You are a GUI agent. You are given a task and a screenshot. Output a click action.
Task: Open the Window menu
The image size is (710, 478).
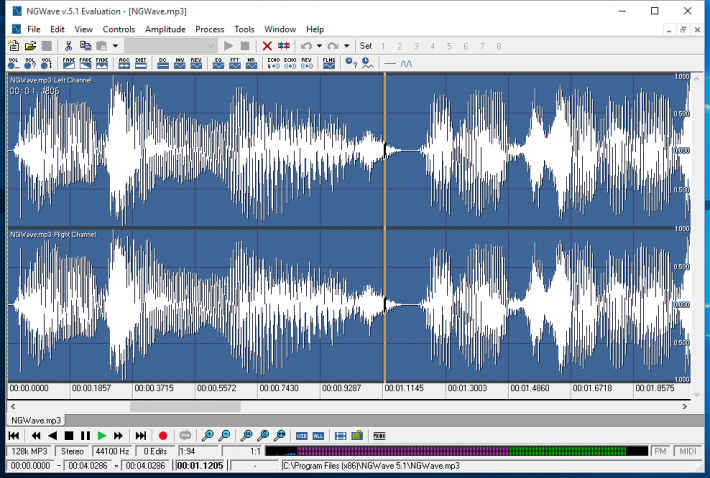point(280,29)
